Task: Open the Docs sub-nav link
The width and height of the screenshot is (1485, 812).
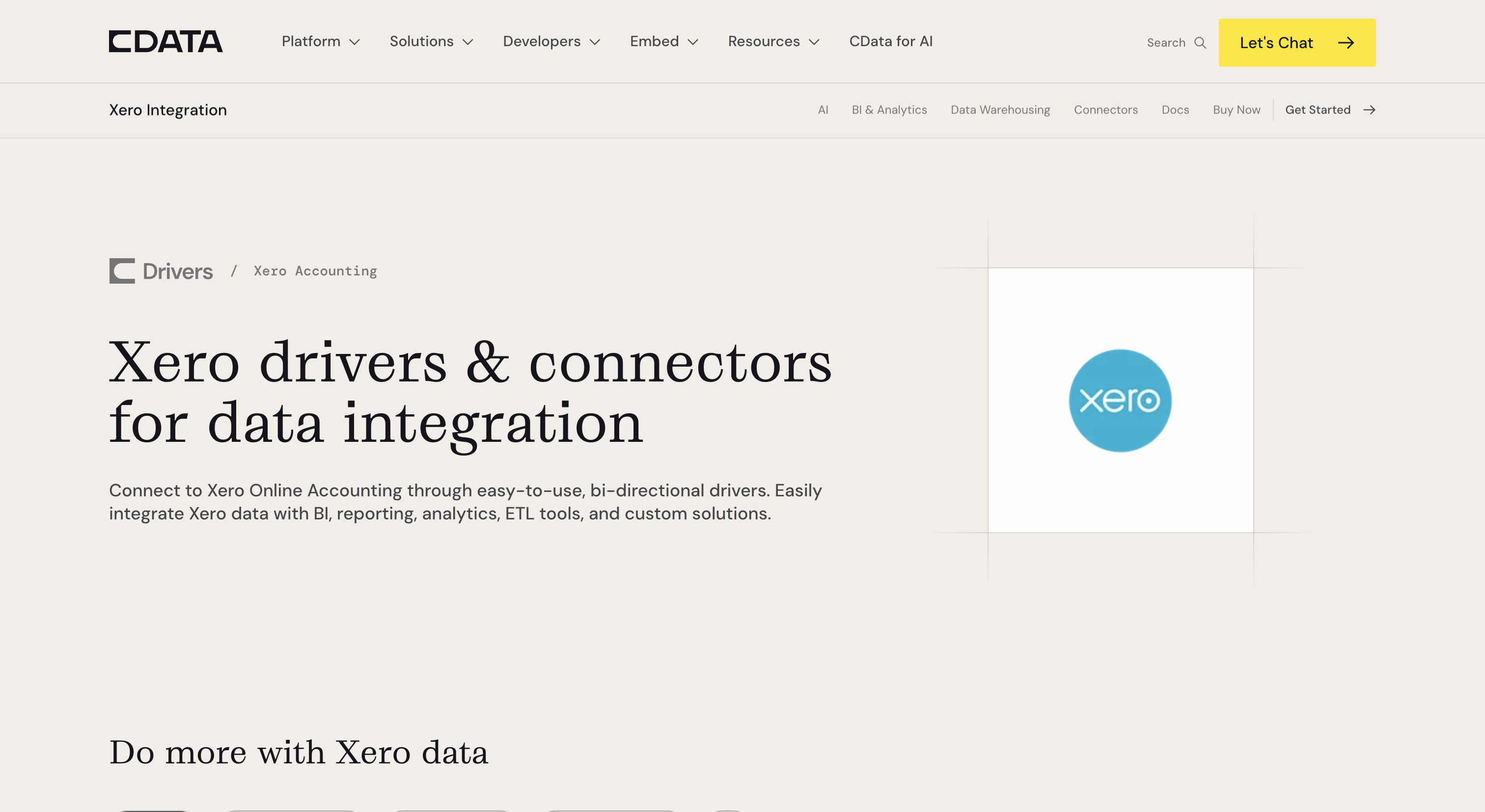Action: (x=1175, y=110)
